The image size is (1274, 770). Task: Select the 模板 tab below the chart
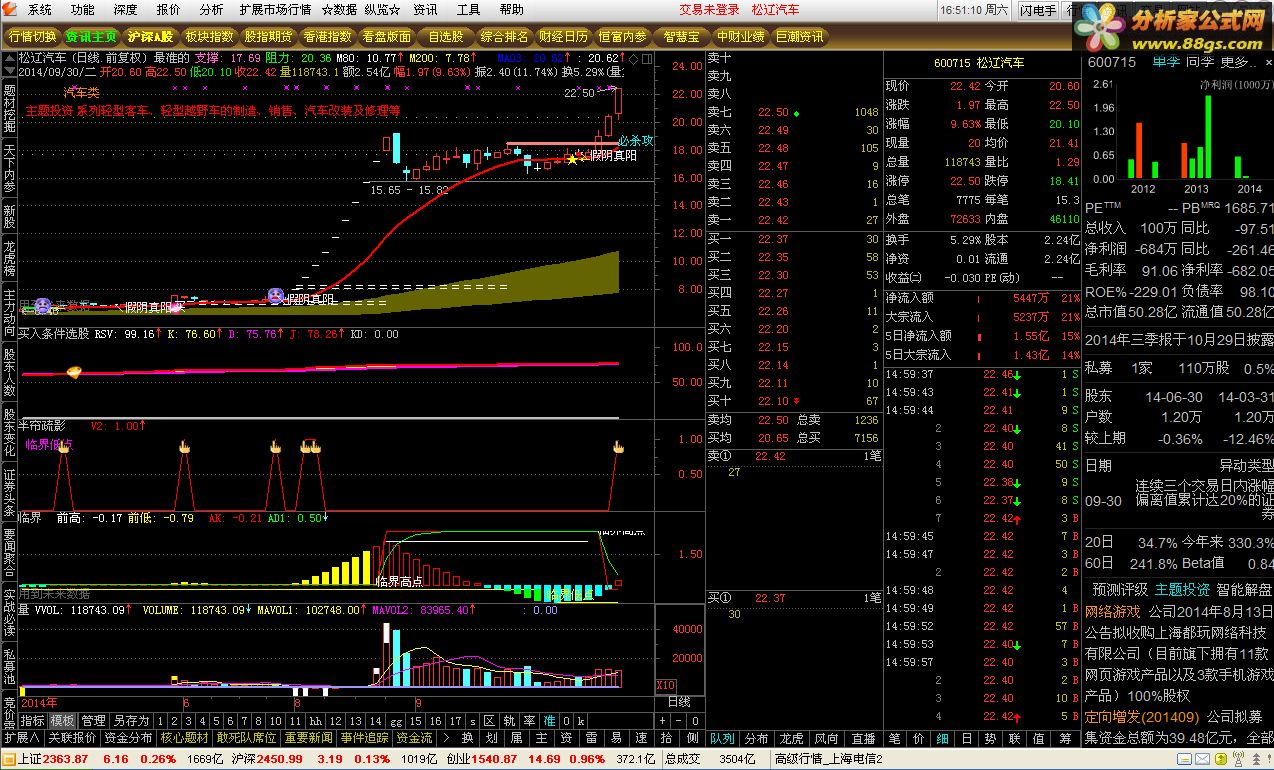(x=62, y=720)
